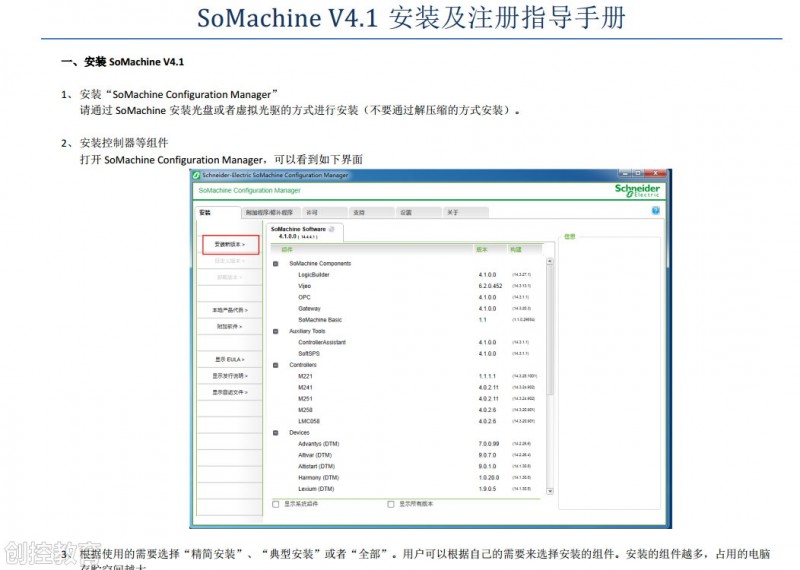Select the Advantys (DTM) row
800x570 pixels.
coord(408,444)
